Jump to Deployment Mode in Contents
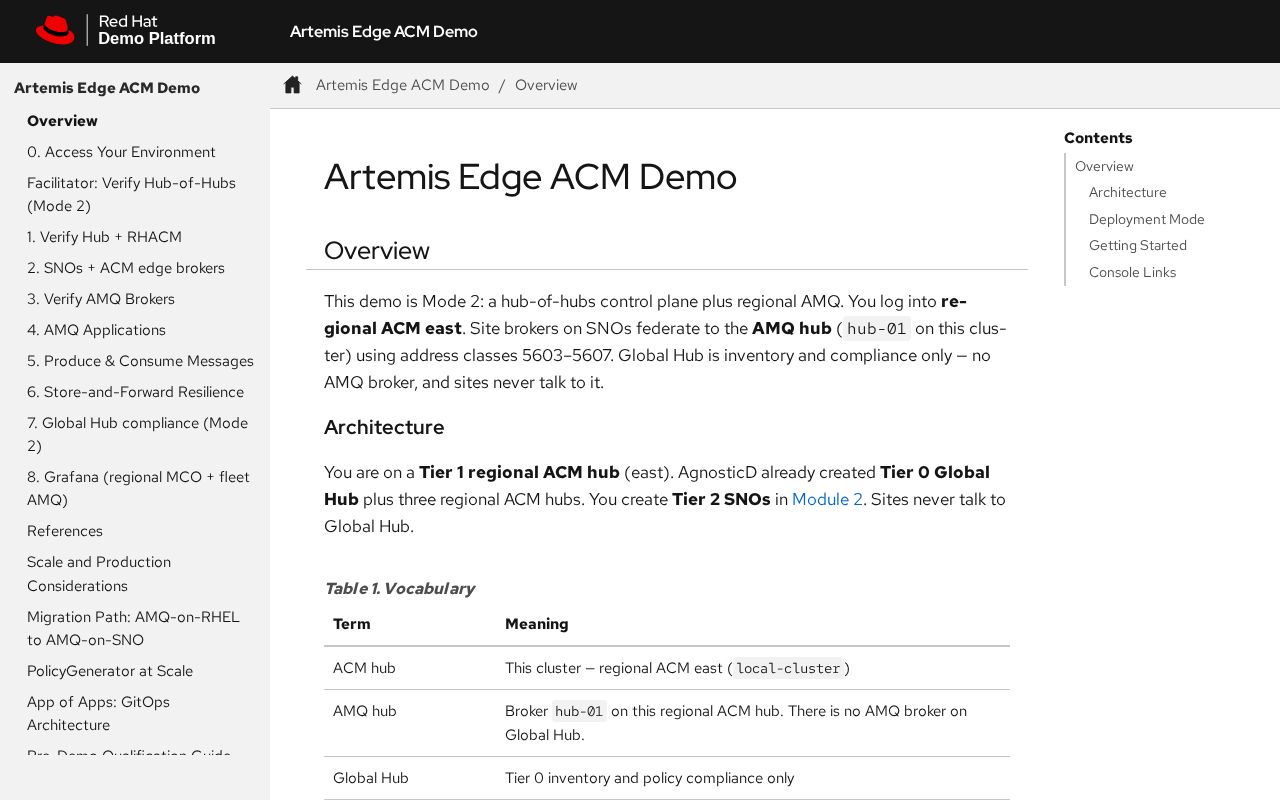 [1146, 219]
